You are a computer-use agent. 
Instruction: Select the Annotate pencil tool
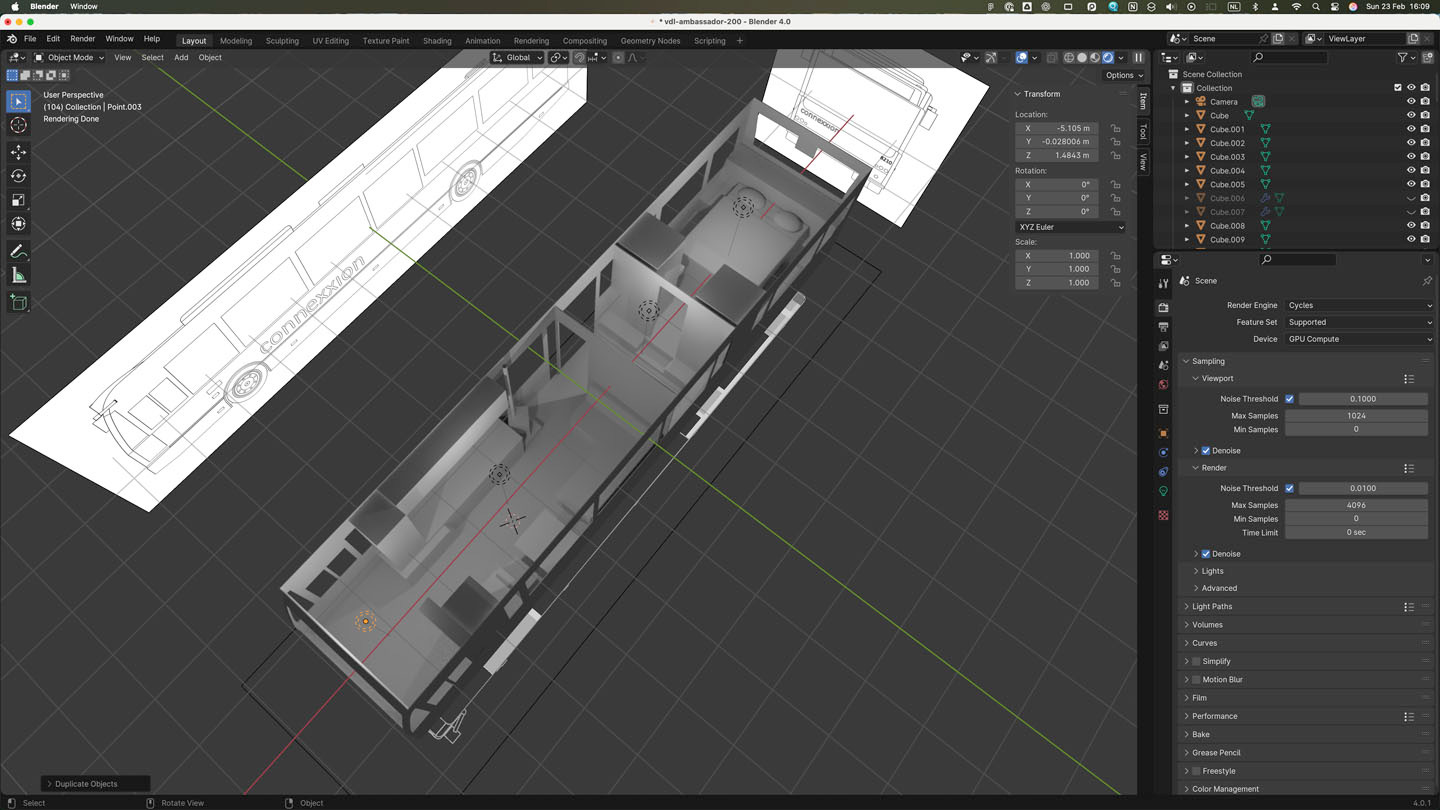click(x=18, y=251)
